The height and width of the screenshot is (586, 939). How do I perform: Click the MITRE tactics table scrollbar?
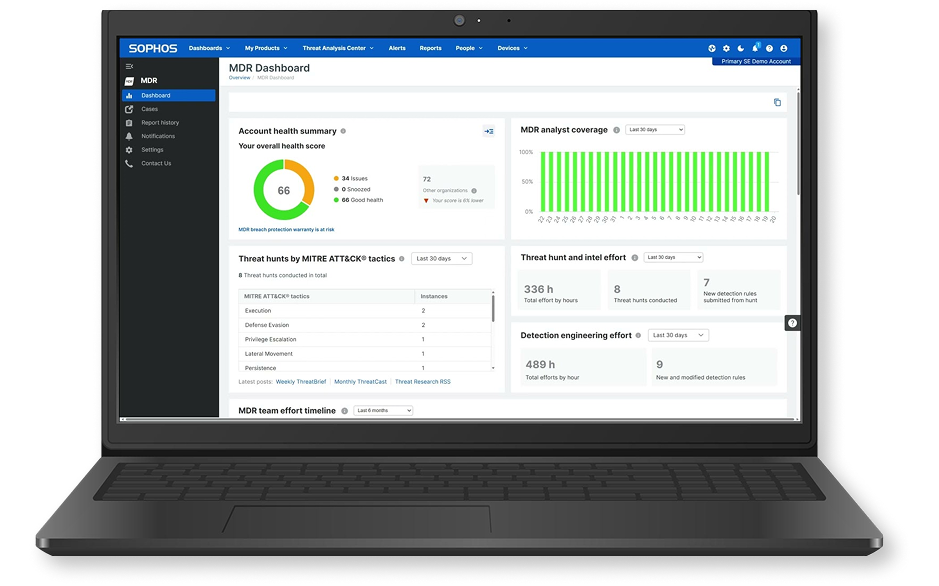click(x=492, y=310)
